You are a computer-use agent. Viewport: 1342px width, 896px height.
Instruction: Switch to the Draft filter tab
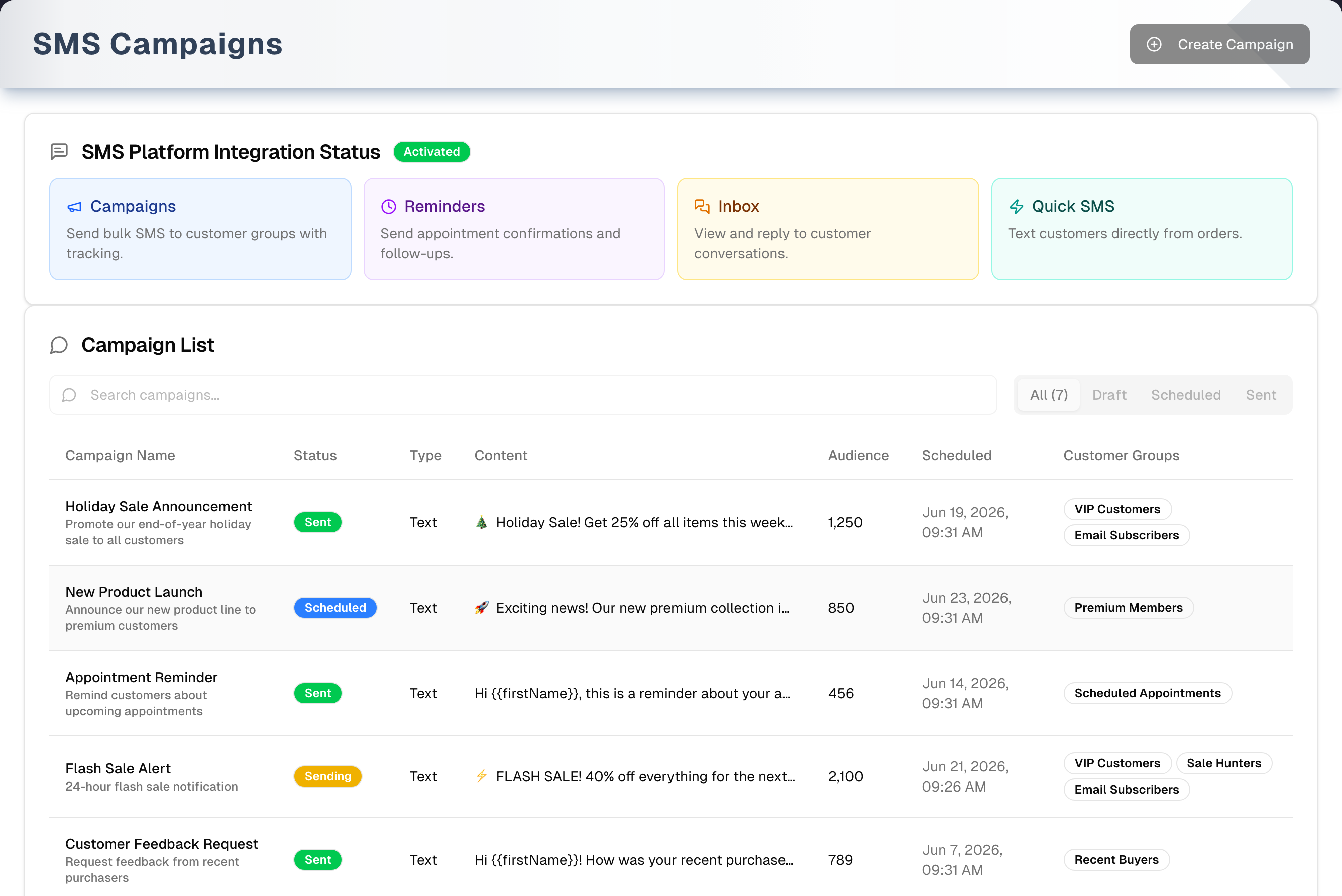pyautogui.click(x=1109, y=395)
